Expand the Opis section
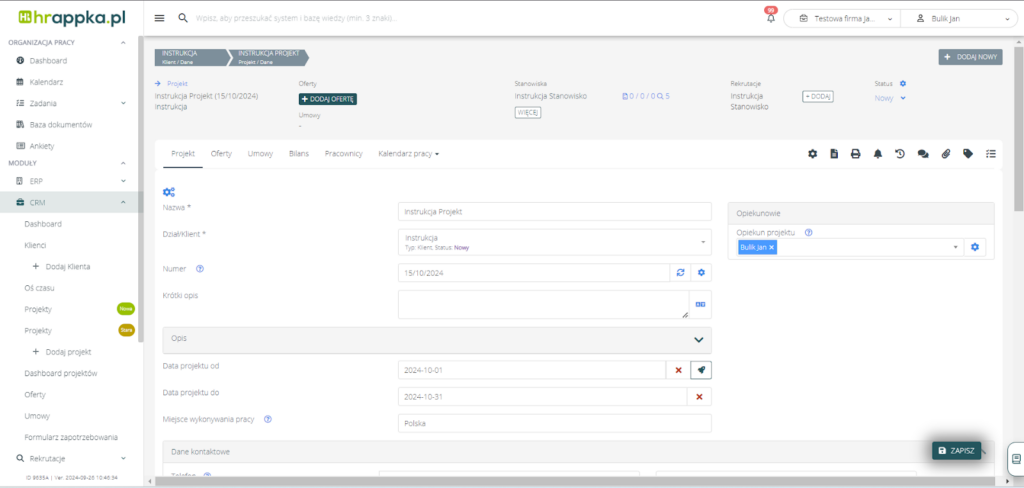1024x488 pixels. click(698, 340)
